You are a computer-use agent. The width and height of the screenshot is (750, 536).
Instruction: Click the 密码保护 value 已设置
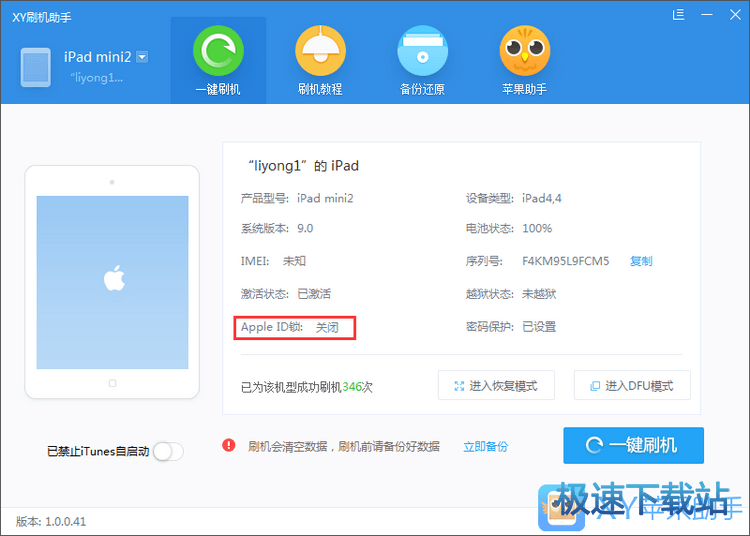[x=539, y=327]
